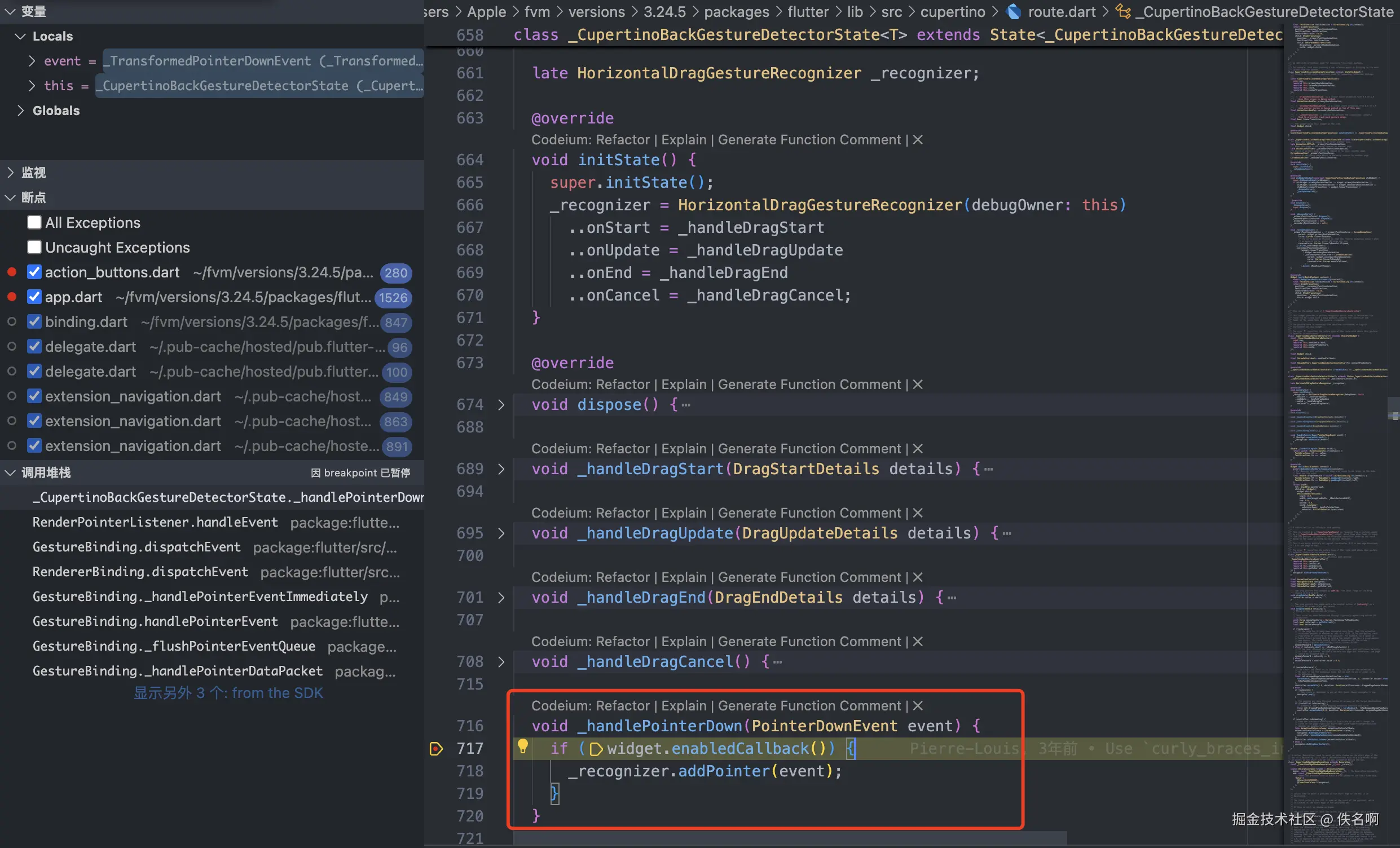Select RenderPointerListener.handleEvent stack frame
The height and width of the screenshot is (848, 1400).
[155, 522]
